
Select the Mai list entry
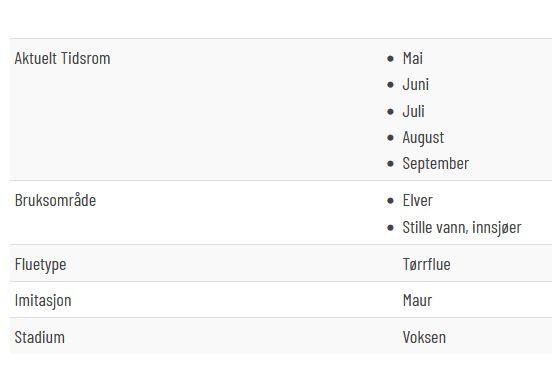coord(413,58)
